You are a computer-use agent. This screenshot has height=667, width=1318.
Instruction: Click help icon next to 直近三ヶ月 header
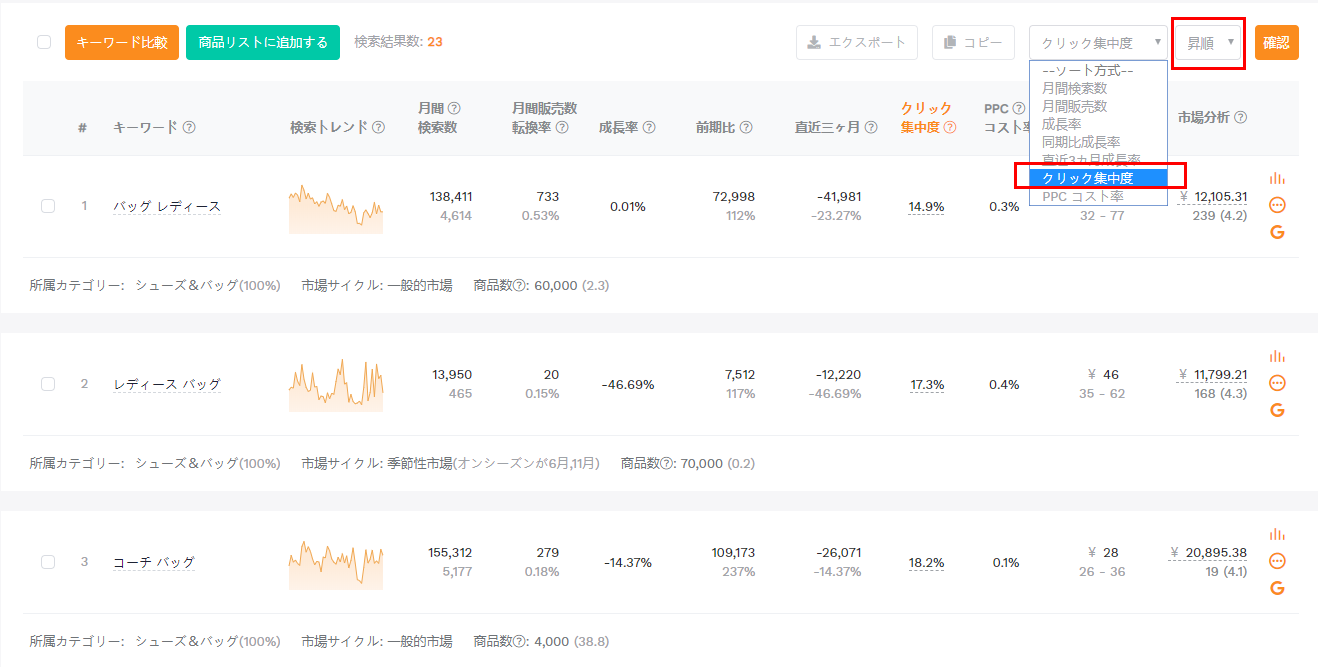tap(871, 127)
